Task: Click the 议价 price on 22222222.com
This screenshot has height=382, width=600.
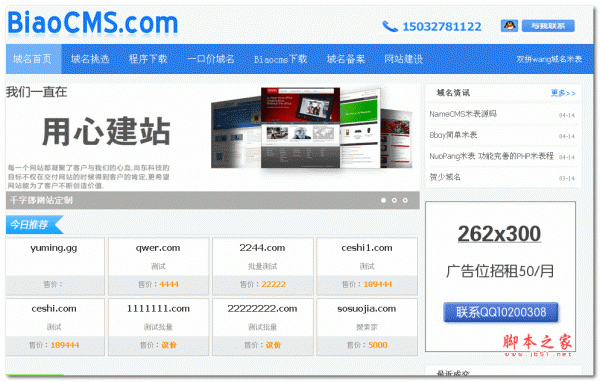Action: [273, 345]
